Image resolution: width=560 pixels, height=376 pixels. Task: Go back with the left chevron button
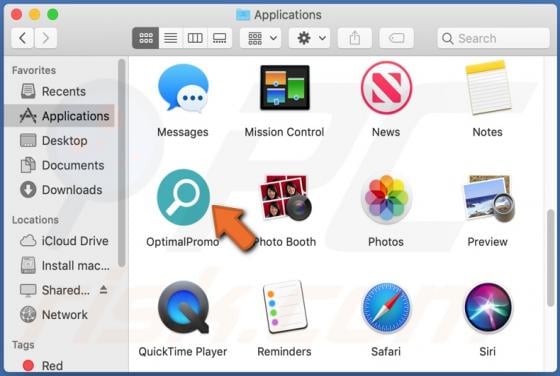click(x=22, y=38)
